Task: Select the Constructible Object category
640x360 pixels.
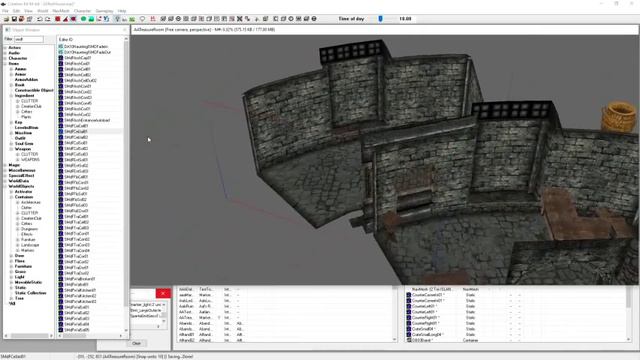Action: coord(34,90)
